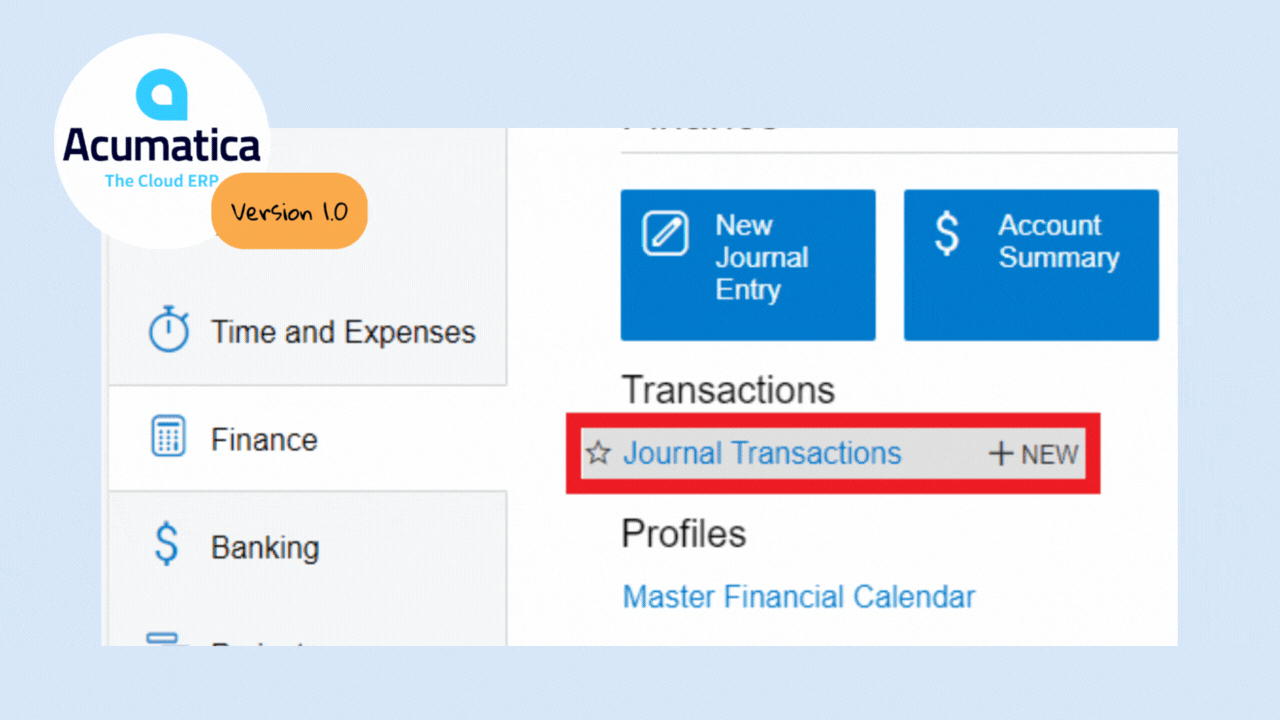Click the dollar icon on Account Summary tile

[946, 234]
